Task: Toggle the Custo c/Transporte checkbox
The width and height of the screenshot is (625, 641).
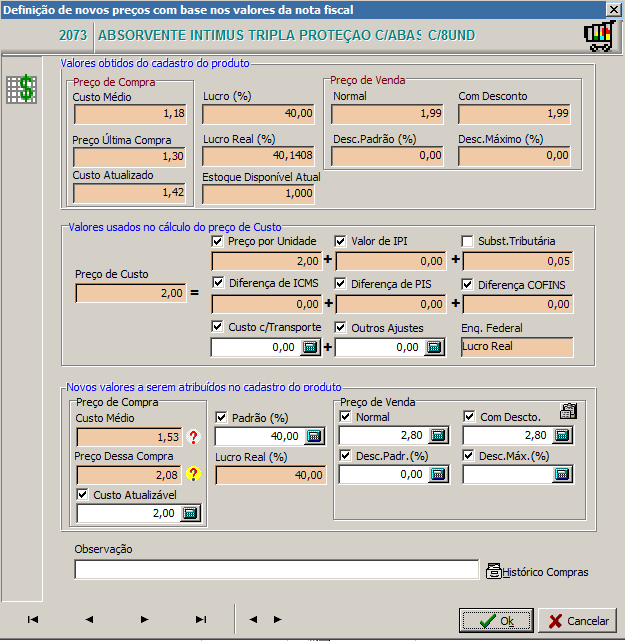Action: coord(217,326)
